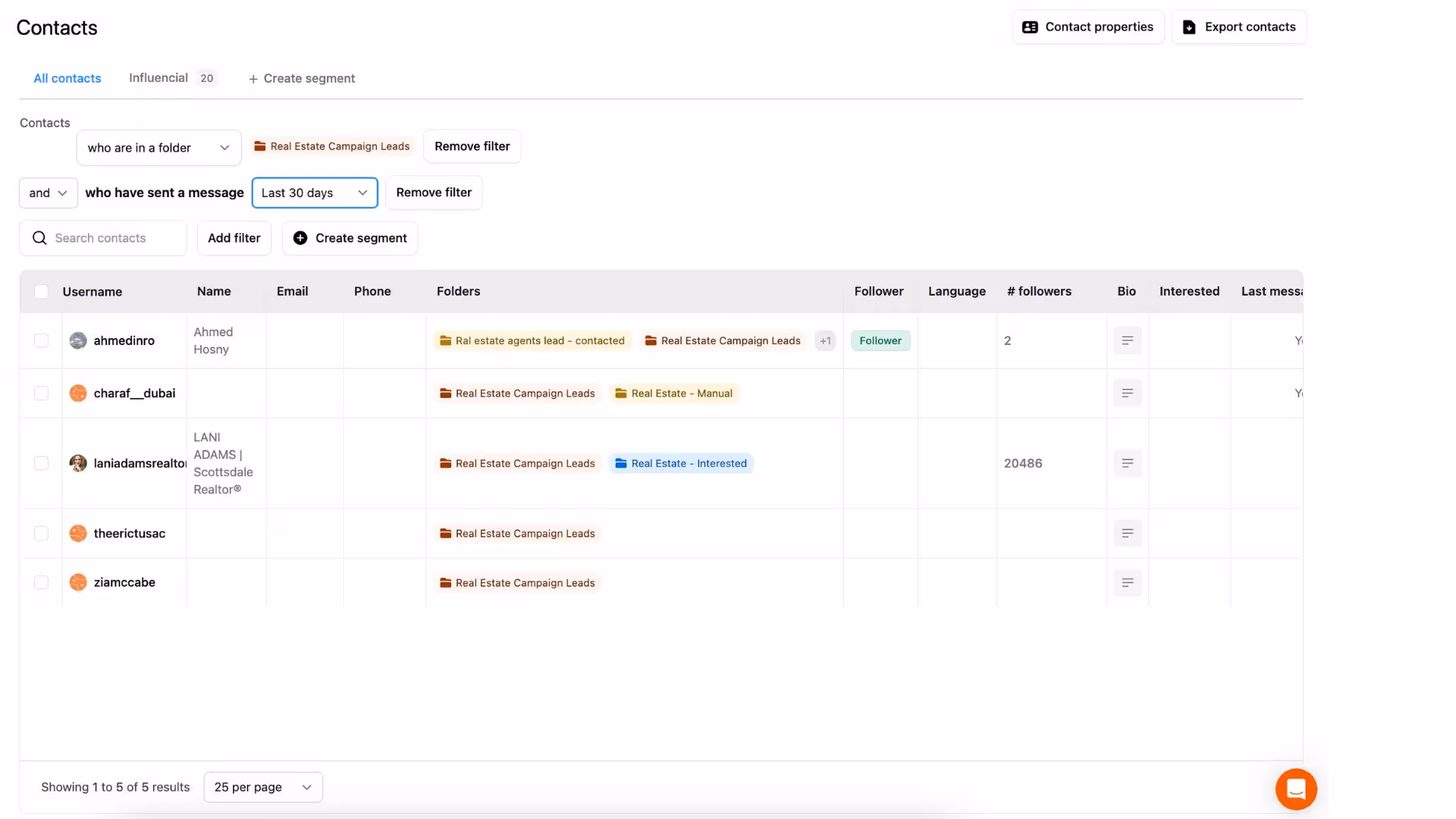The width and height of the screenshot is (1456, 819).
Task: Click the Contact properties card icon
Action: (1030, 27)
